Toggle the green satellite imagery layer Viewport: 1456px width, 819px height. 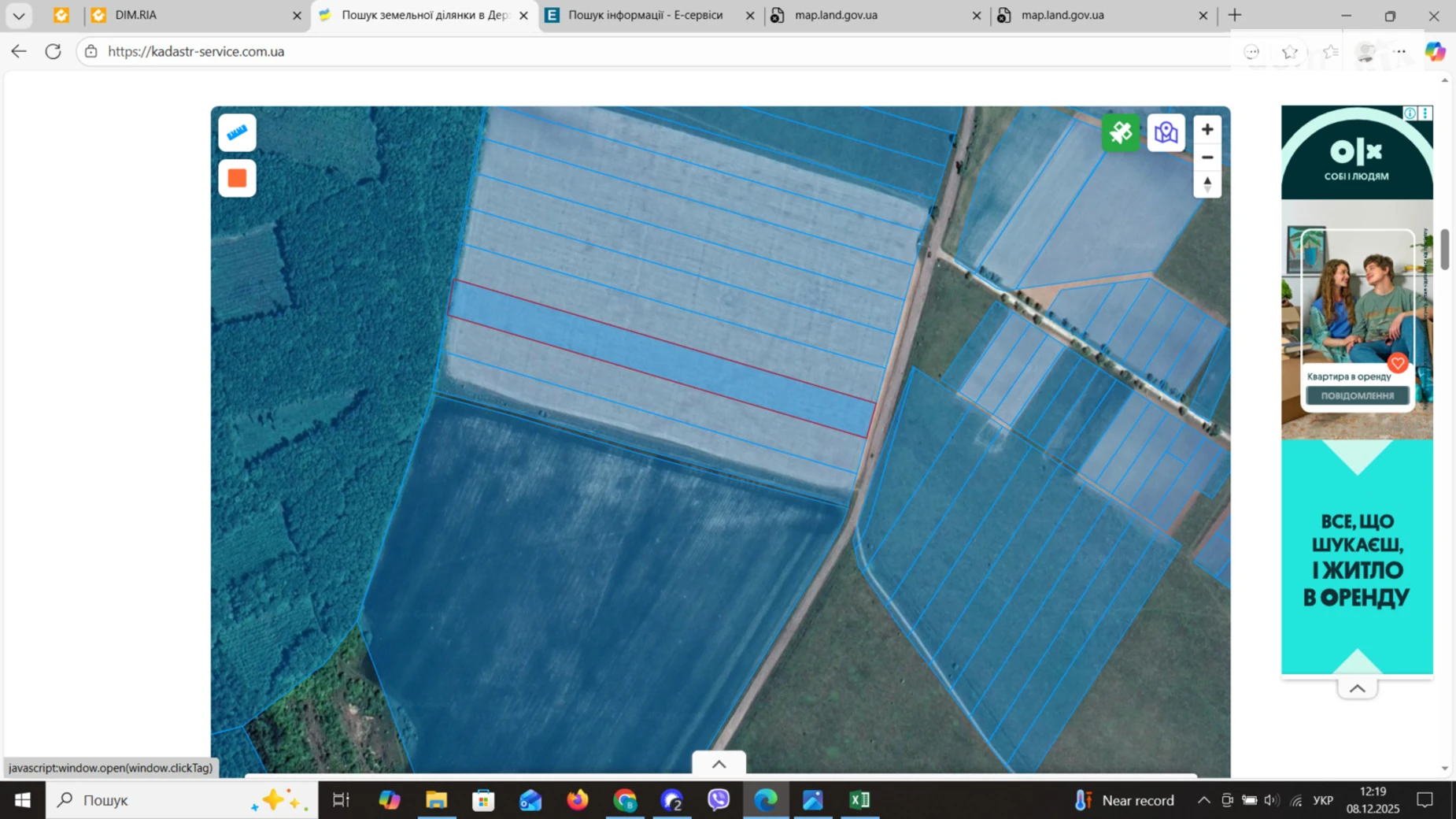coord(1121,132)
